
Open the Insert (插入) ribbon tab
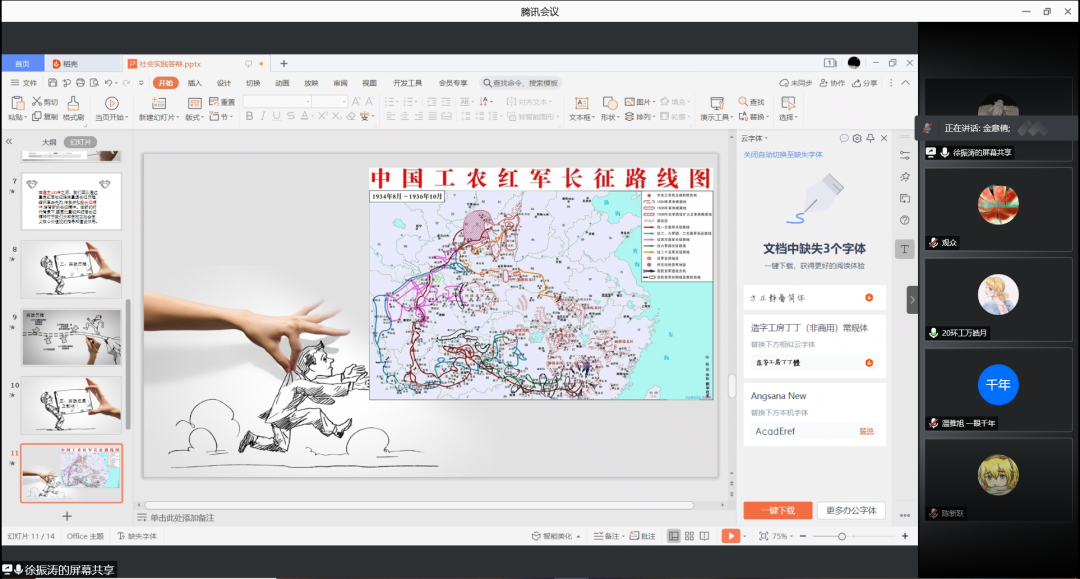coord(194,83)
